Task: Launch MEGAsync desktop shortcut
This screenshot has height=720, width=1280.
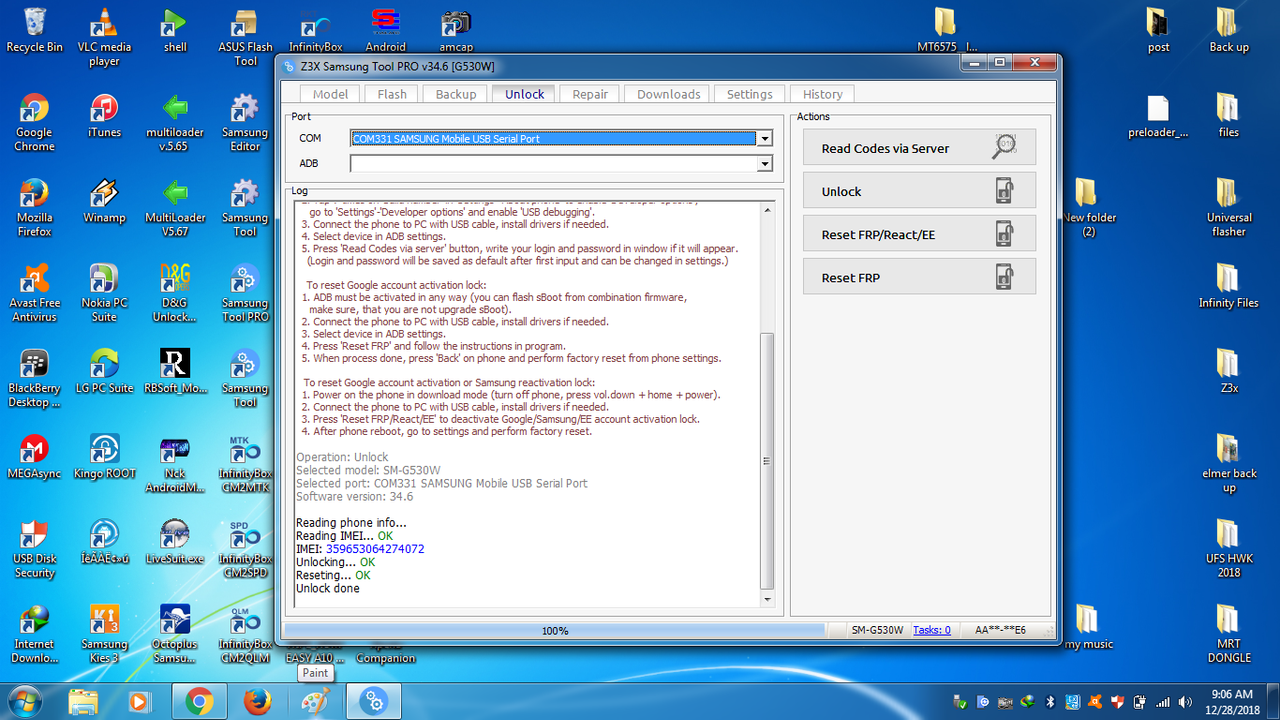Action: point(34,456)
